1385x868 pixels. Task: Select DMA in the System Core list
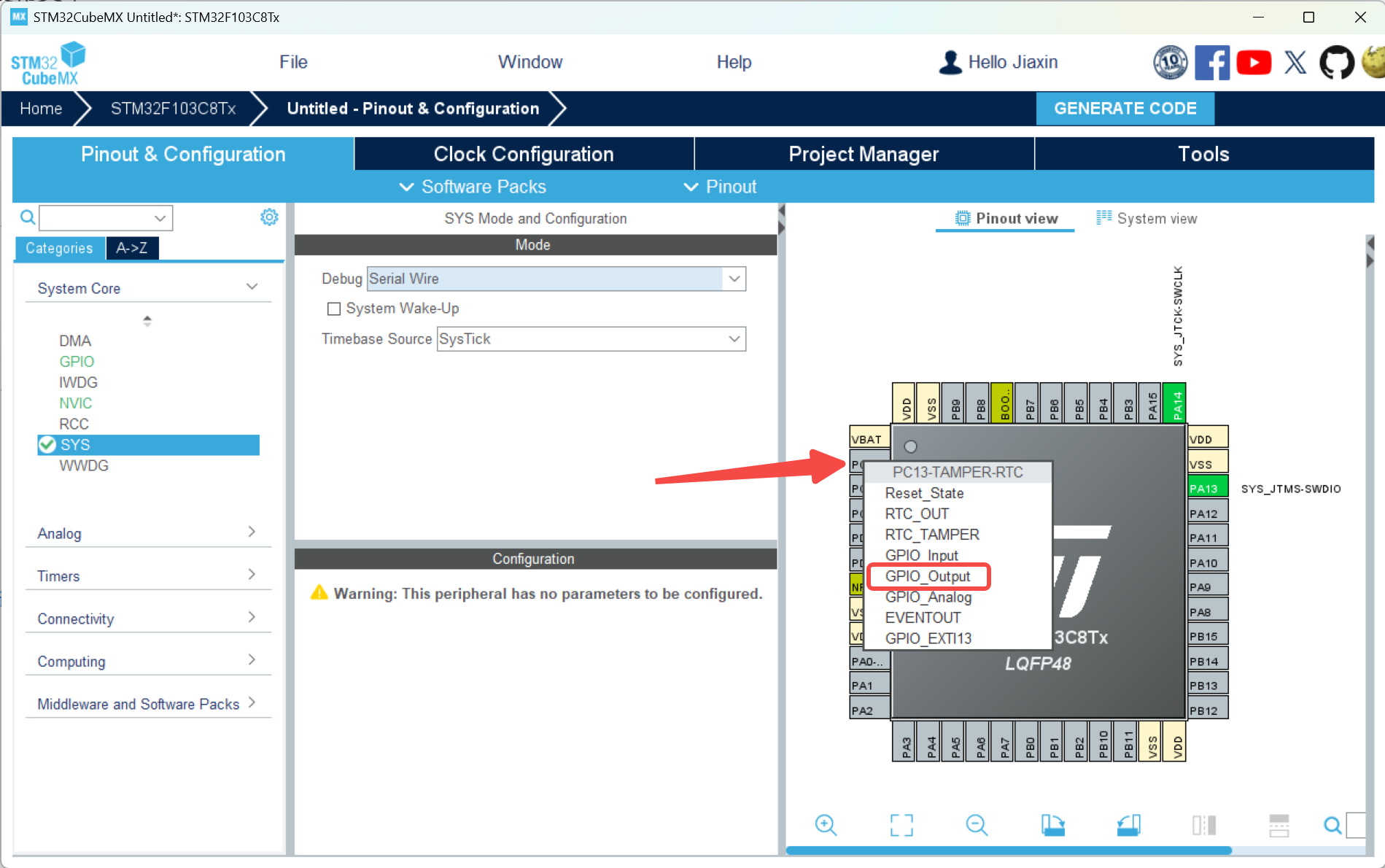point(75,341)
